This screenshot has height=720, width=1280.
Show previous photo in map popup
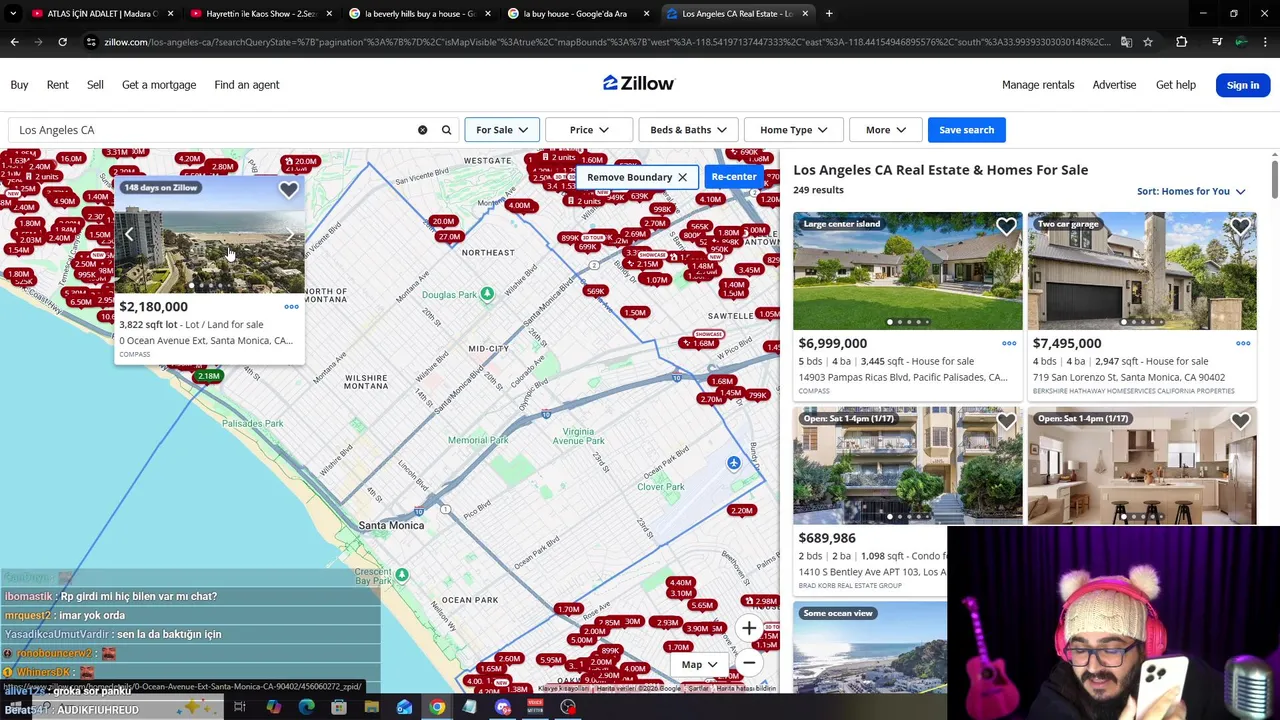(129, 235)
